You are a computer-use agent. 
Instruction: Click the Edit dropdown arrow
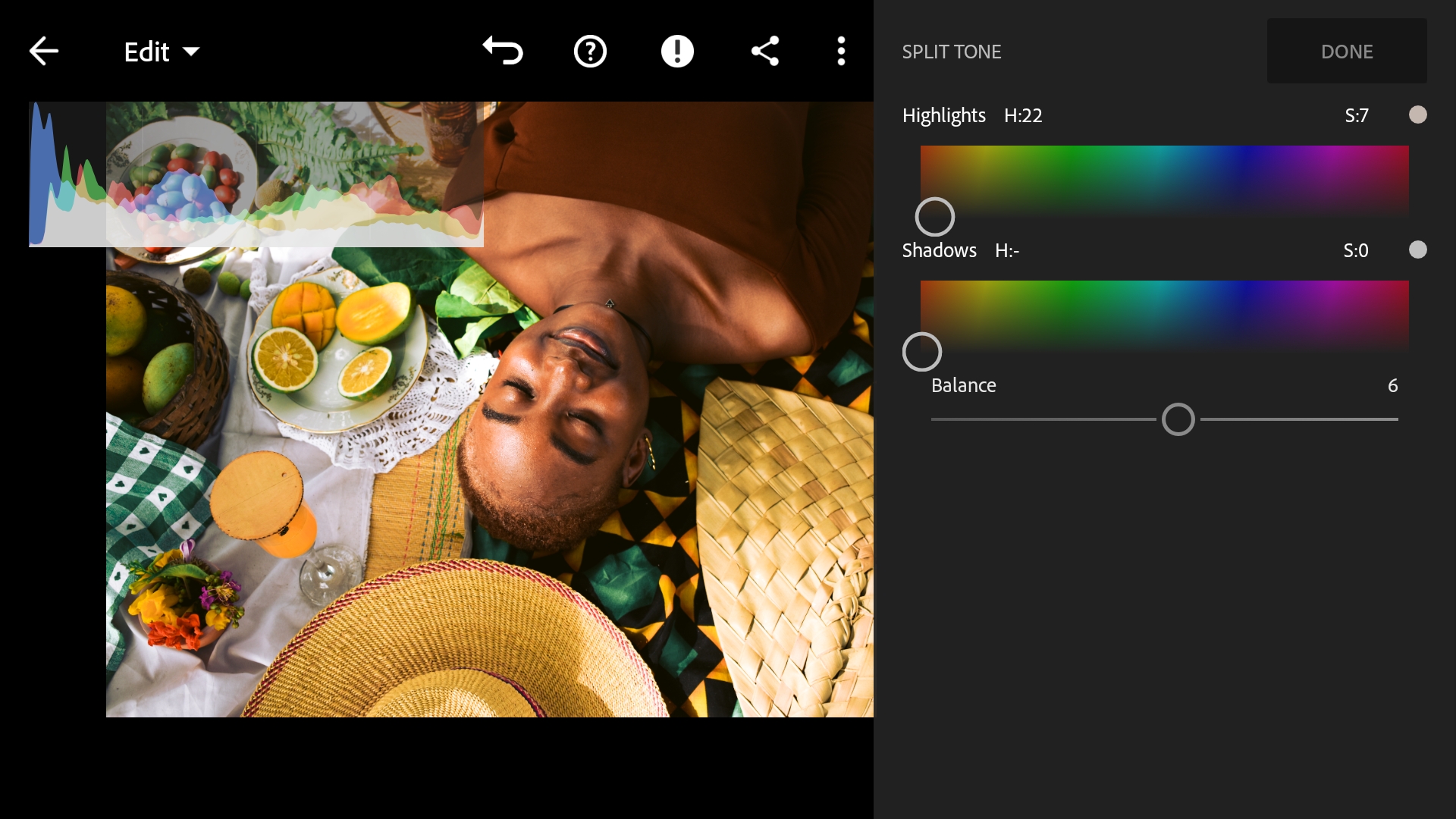coord(190,52)
